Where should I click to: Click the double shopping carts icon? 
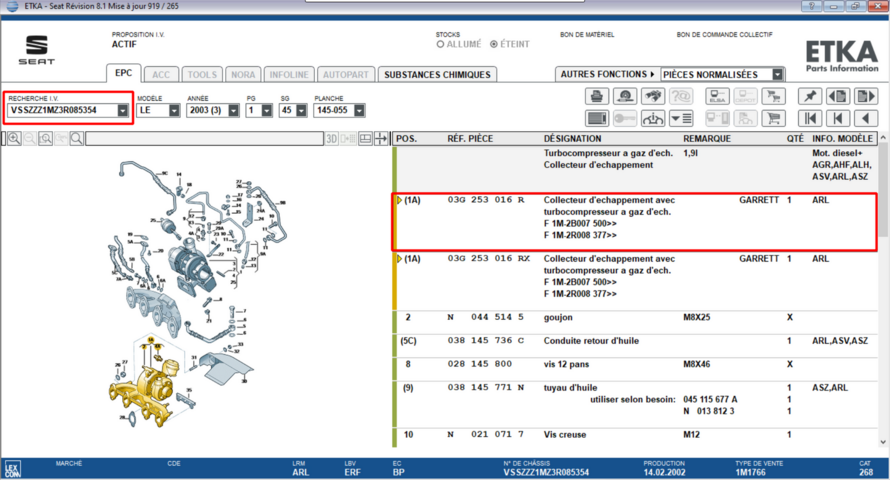click(x=773, y=96)
